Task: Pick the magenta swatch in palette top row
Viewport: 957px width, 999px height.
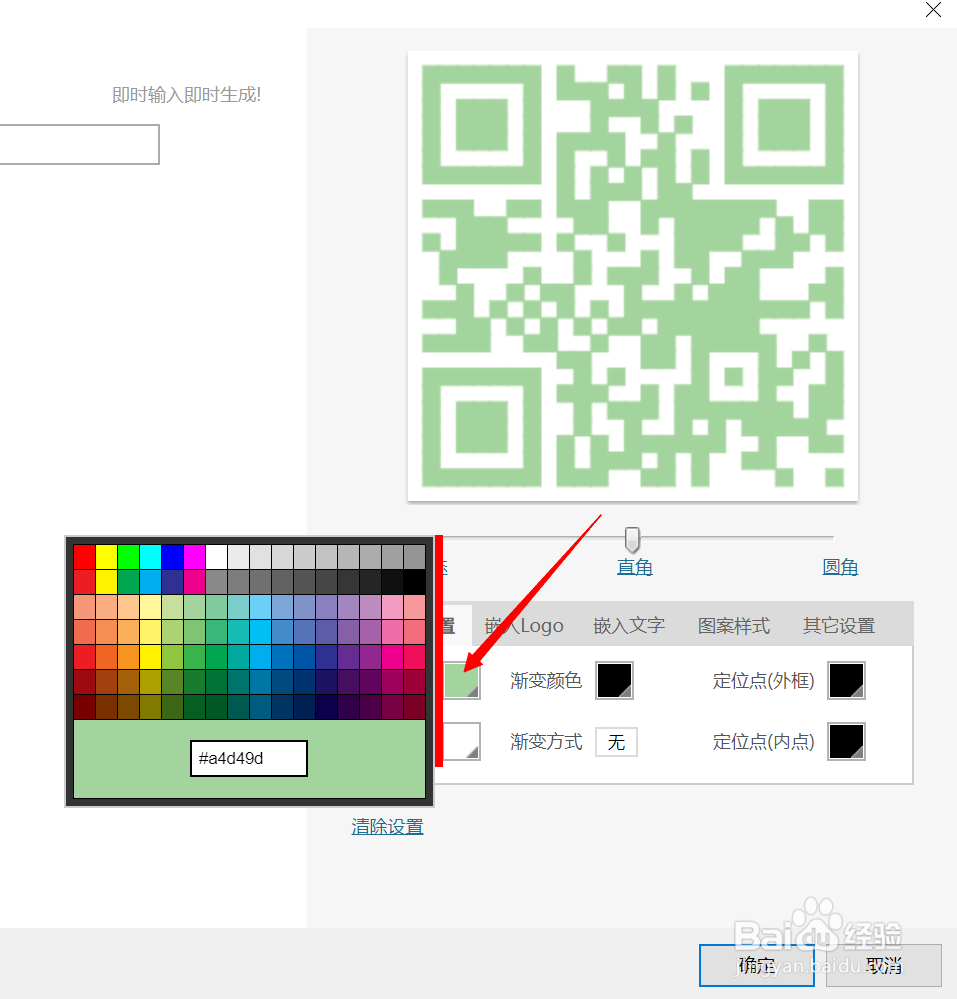Action: coord(194,557)
